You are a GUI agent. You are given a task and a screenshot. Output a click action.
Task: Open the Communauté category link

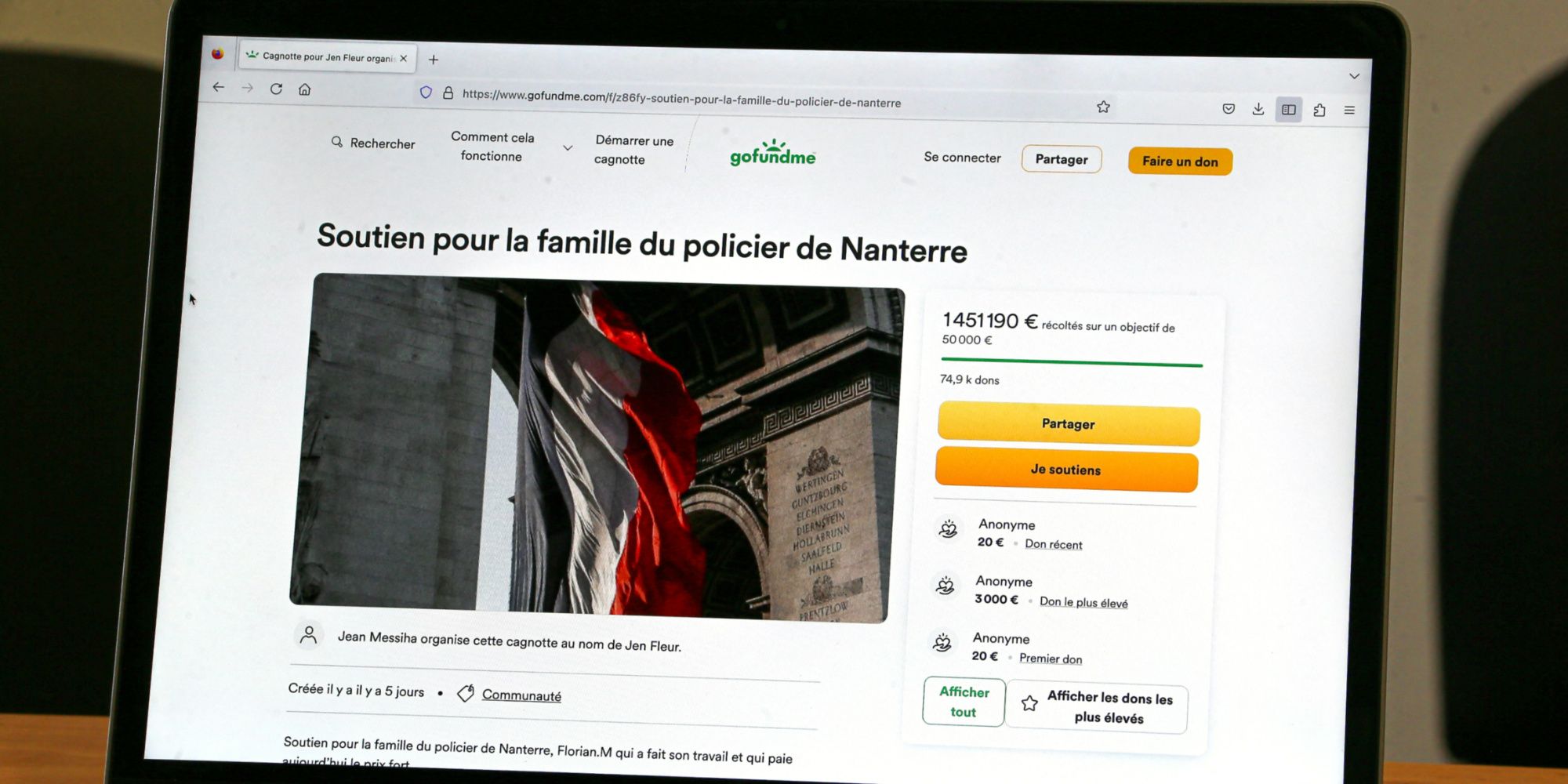click(521, 695)
